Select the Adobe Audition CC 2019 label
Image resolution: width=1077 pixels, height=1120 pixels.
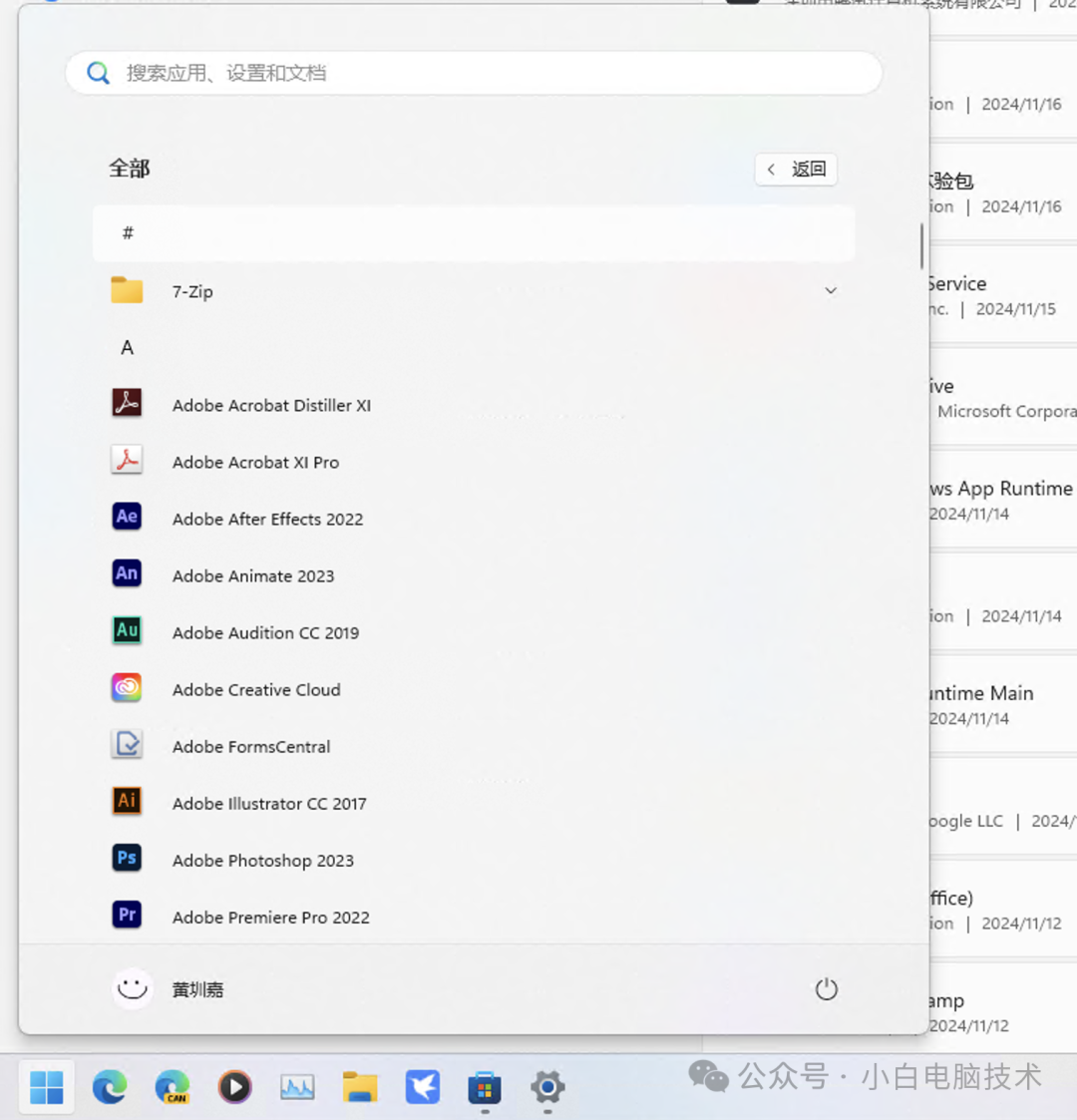pyautogui.click(x=265, y=633)
